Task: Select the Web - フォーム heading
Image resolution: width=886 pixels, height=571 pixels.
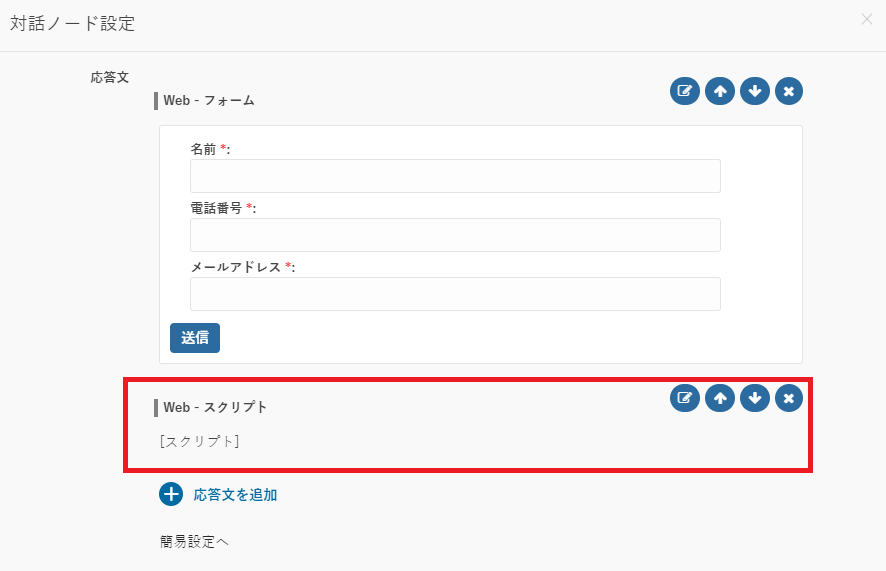Action: (209, 101)
